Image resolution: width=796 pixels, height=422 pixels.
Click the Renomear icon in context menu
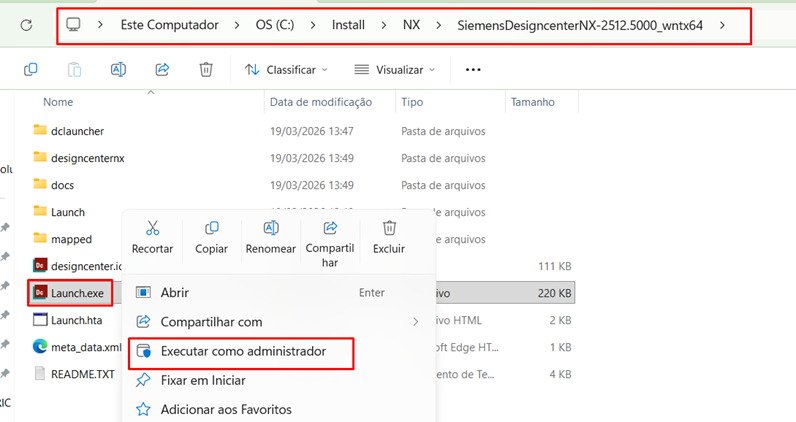coord(270,229)
